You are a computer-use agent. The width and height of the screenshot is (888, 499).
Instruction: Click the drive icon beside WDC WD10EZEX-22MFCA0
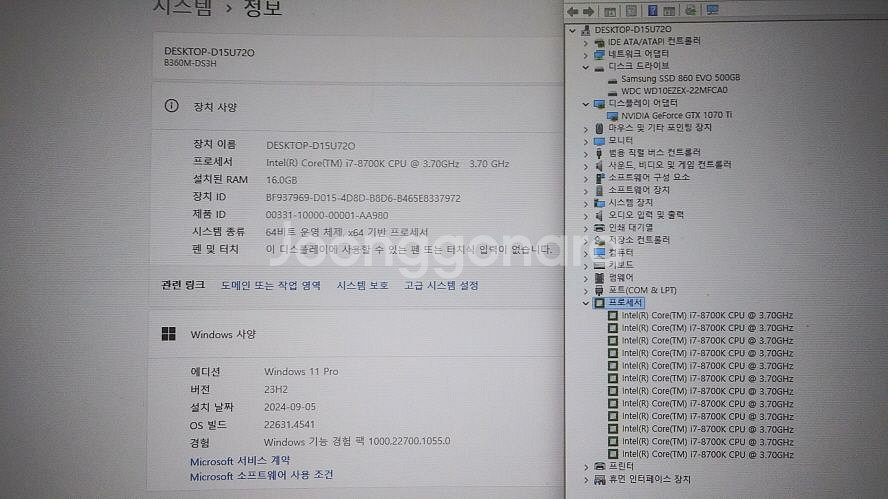[x=612, y=92]
